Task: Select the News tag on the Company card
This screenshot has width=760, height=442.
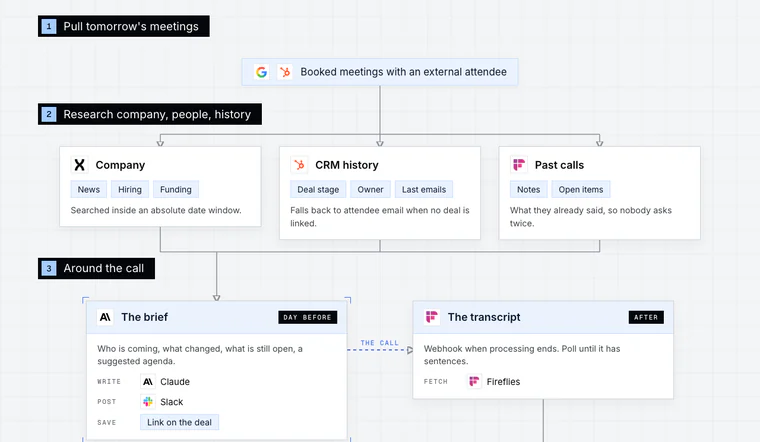Action: click(x=89, y=189)
